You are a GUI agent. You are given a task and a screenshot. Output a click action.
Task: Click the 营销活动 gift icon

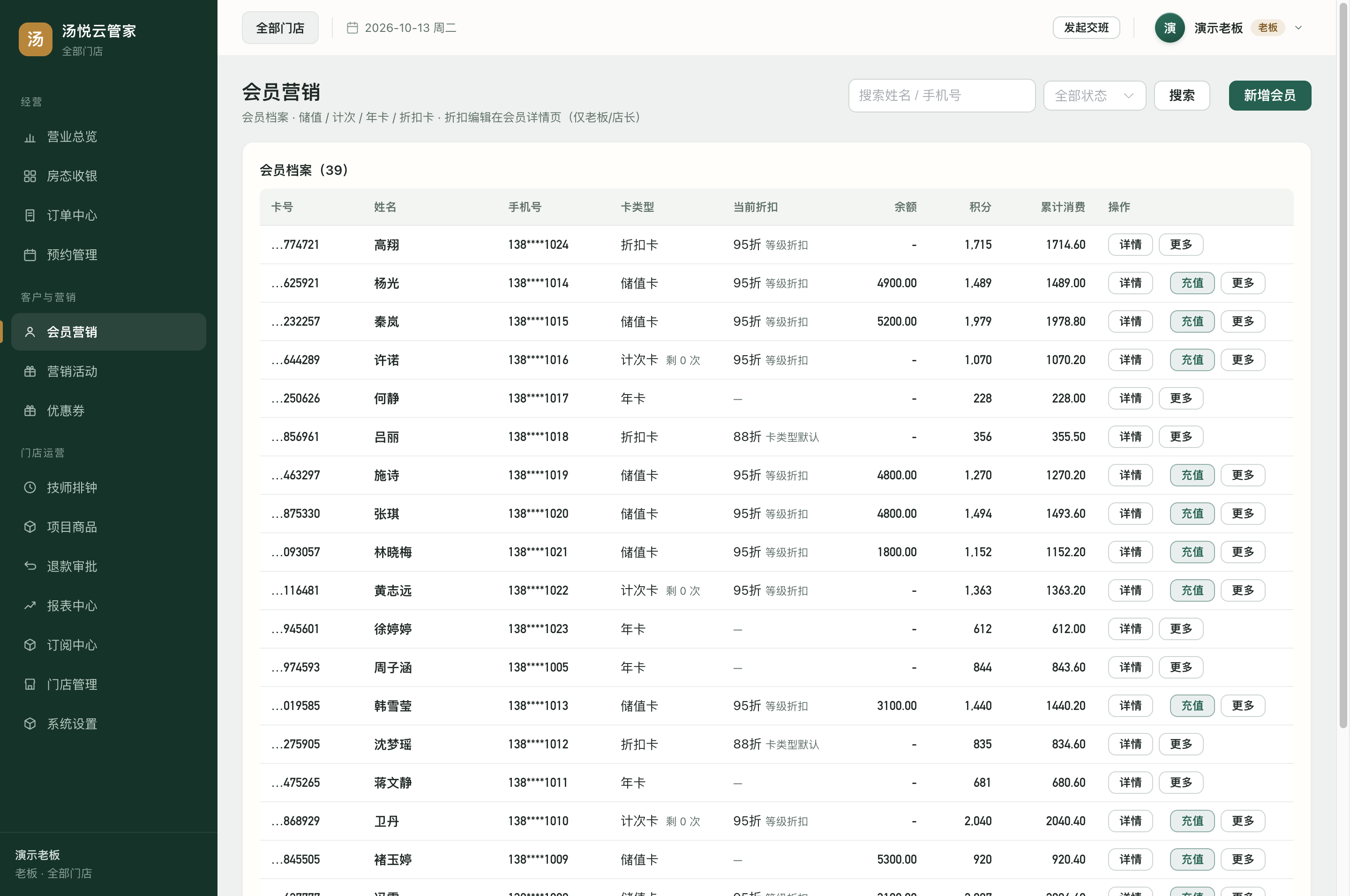[30, 372]
